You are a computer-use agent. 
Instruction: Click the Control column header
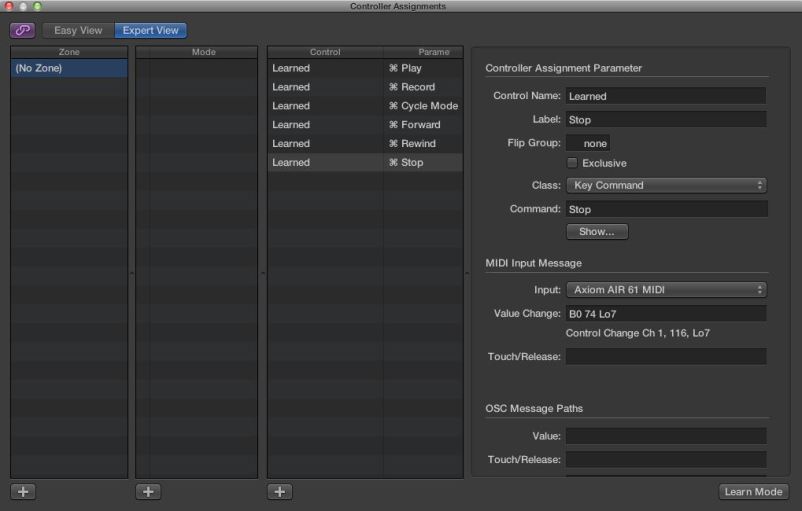(325, 52)
